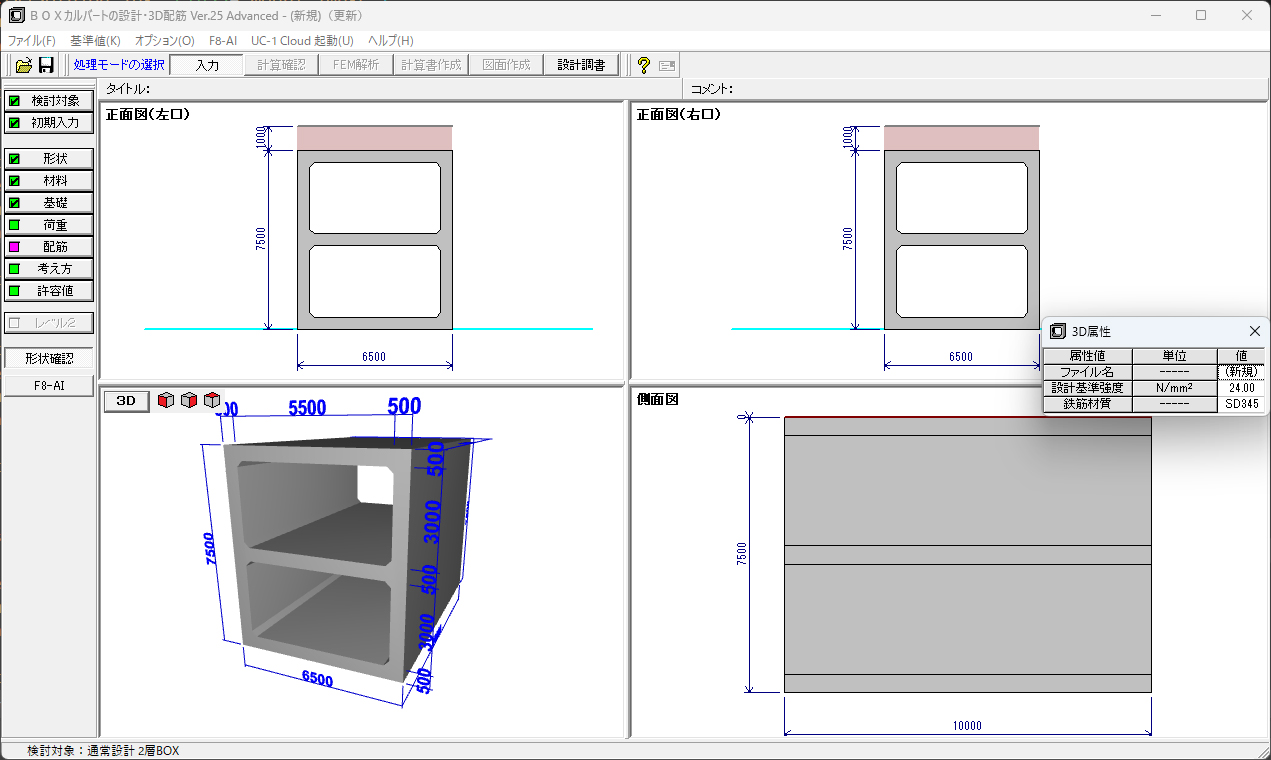Open the 基礎 input button
Viewport: 1271px width, 760px height.
point(49,202)
